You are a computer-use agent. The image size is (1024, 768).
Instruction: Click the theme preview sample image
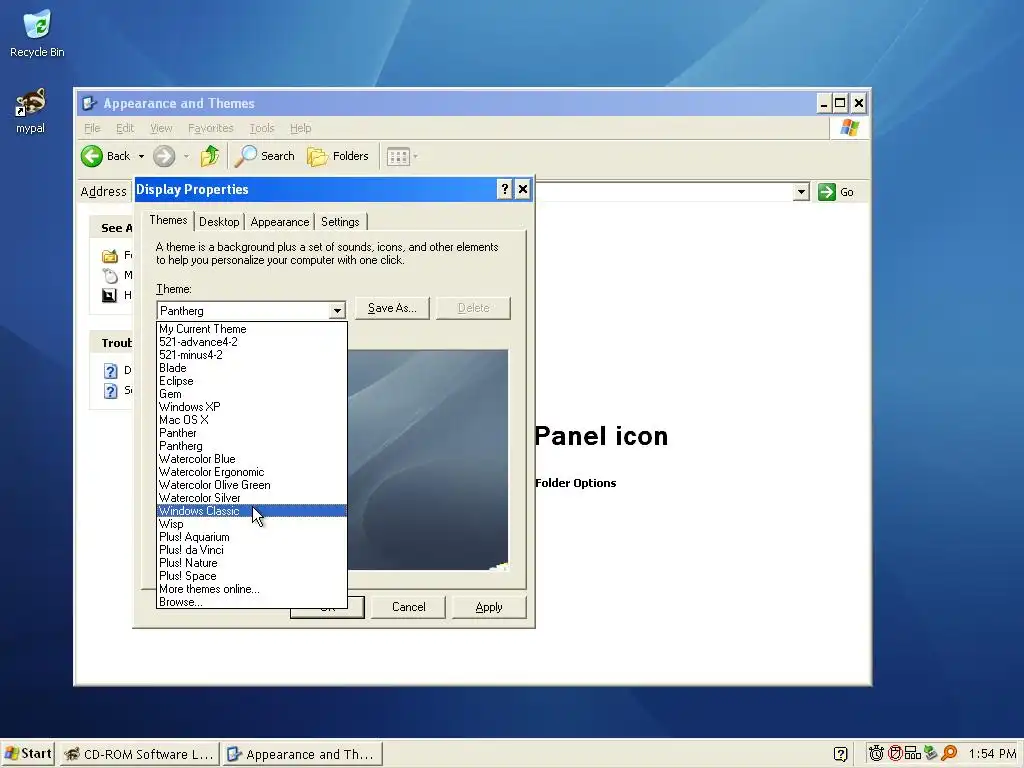tap(428, 460)
